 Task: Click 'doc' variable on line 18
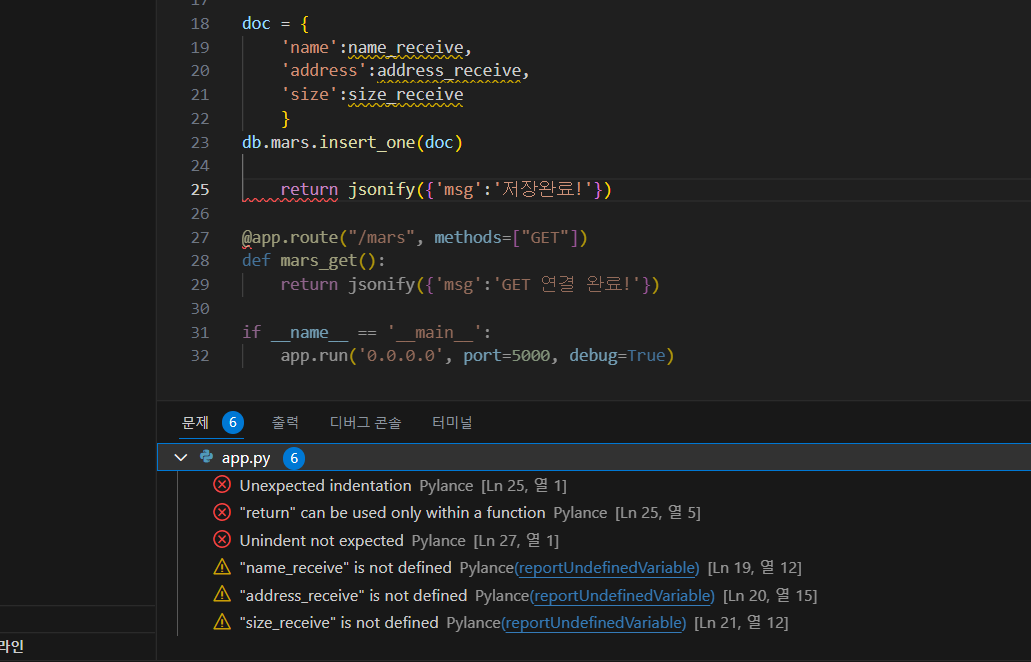[x=256, y=24]
